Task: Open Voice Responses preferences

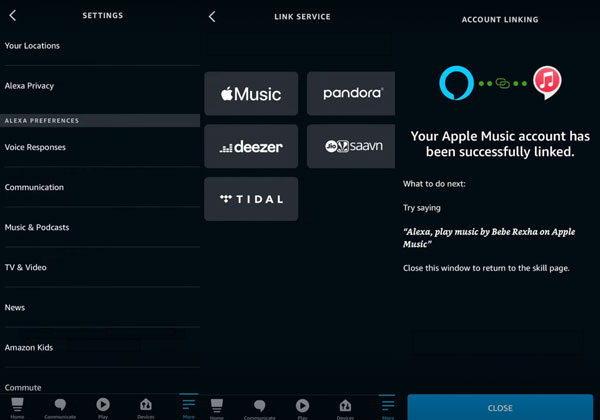Action: coord(100,147)
